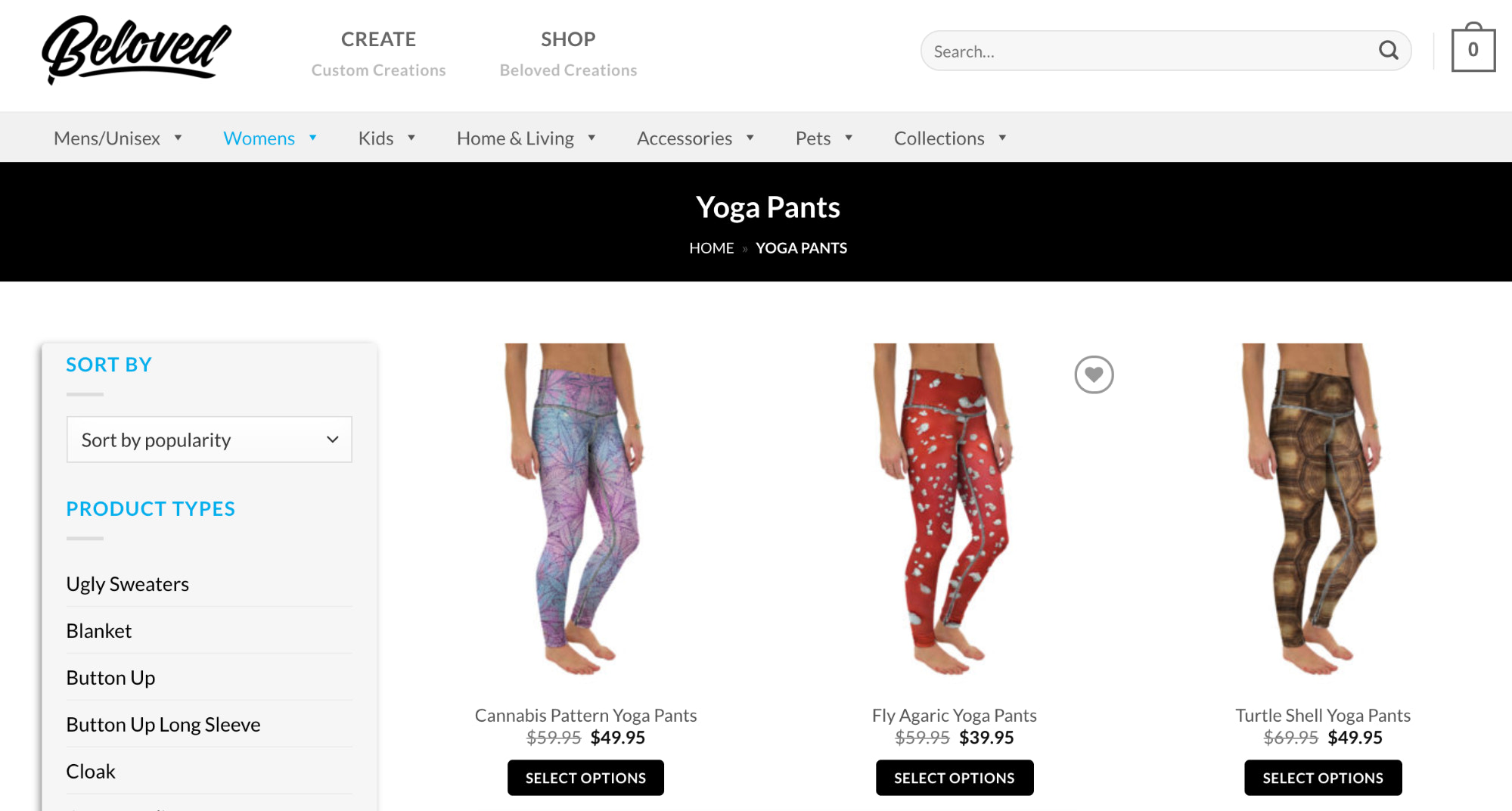1512x811 pixels.
Task: Expand the Womens menu arrow
Action: point(312,138)
